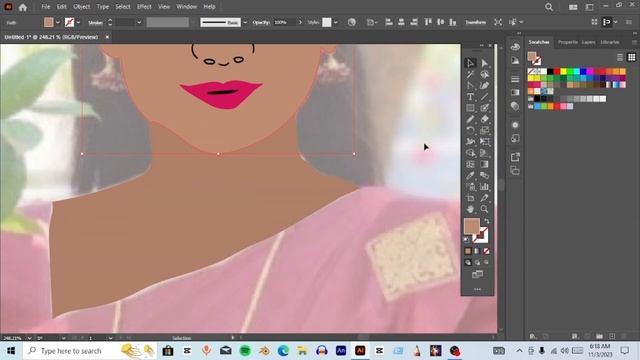Select the Selection tool (black arrow)

(470, 63)
